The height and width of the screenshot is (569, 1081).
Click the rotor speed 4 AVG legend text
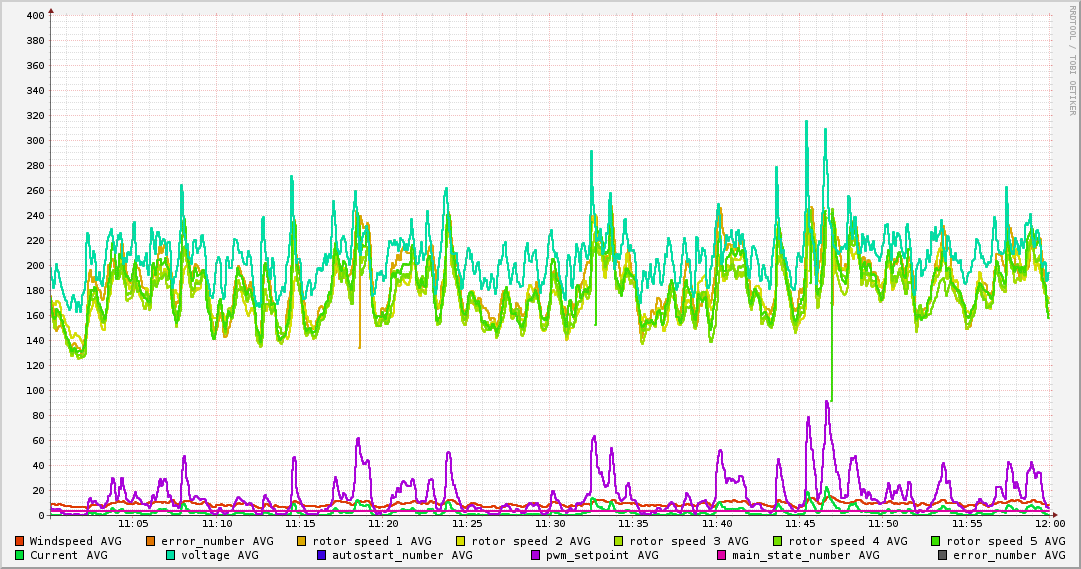(847, 541)
